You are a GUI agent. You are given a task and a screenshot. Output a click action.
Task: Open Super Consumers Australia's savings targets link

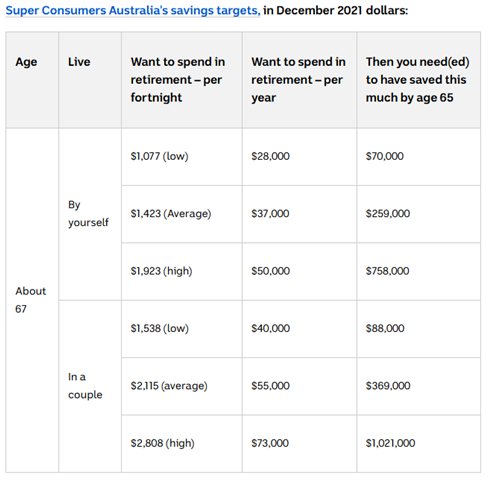pos(133,10)
